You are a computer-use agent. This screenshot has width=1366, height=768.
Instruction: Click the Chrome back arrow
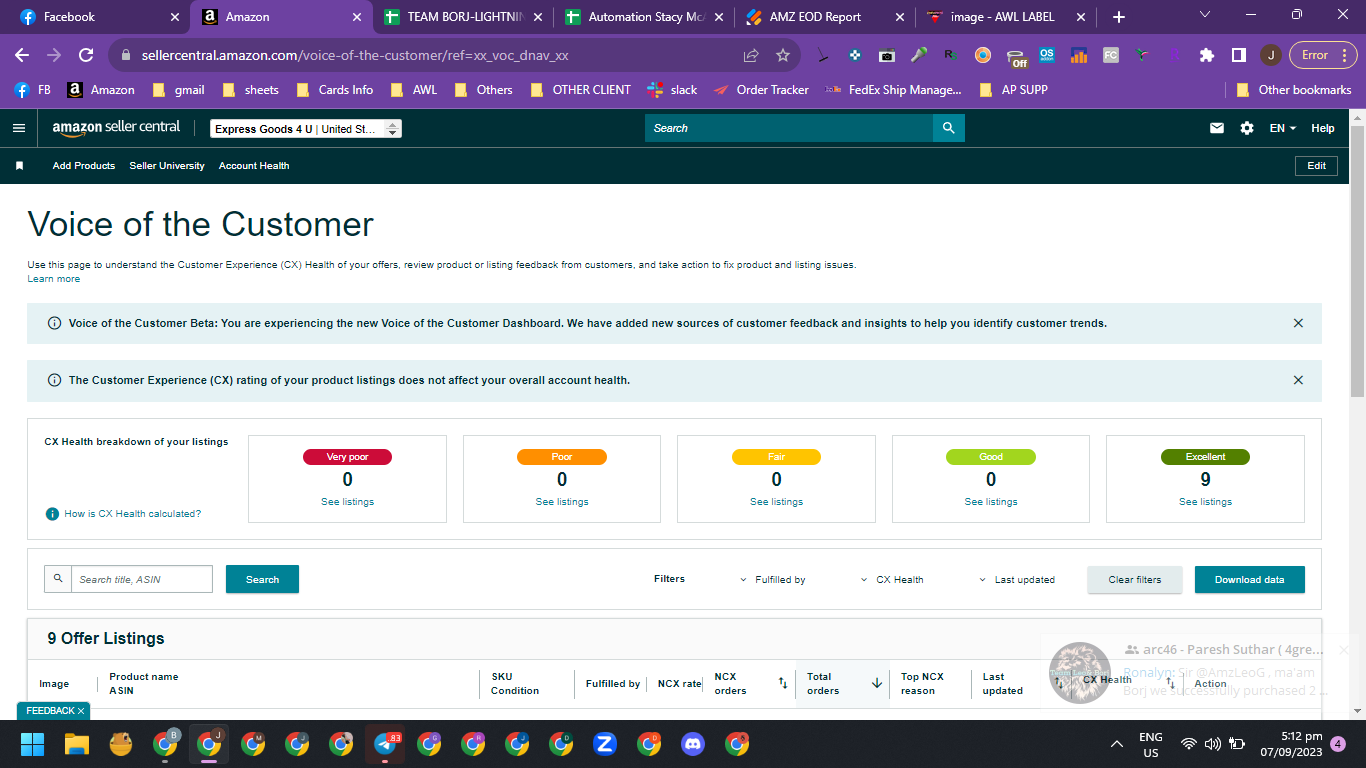[22, 55]
